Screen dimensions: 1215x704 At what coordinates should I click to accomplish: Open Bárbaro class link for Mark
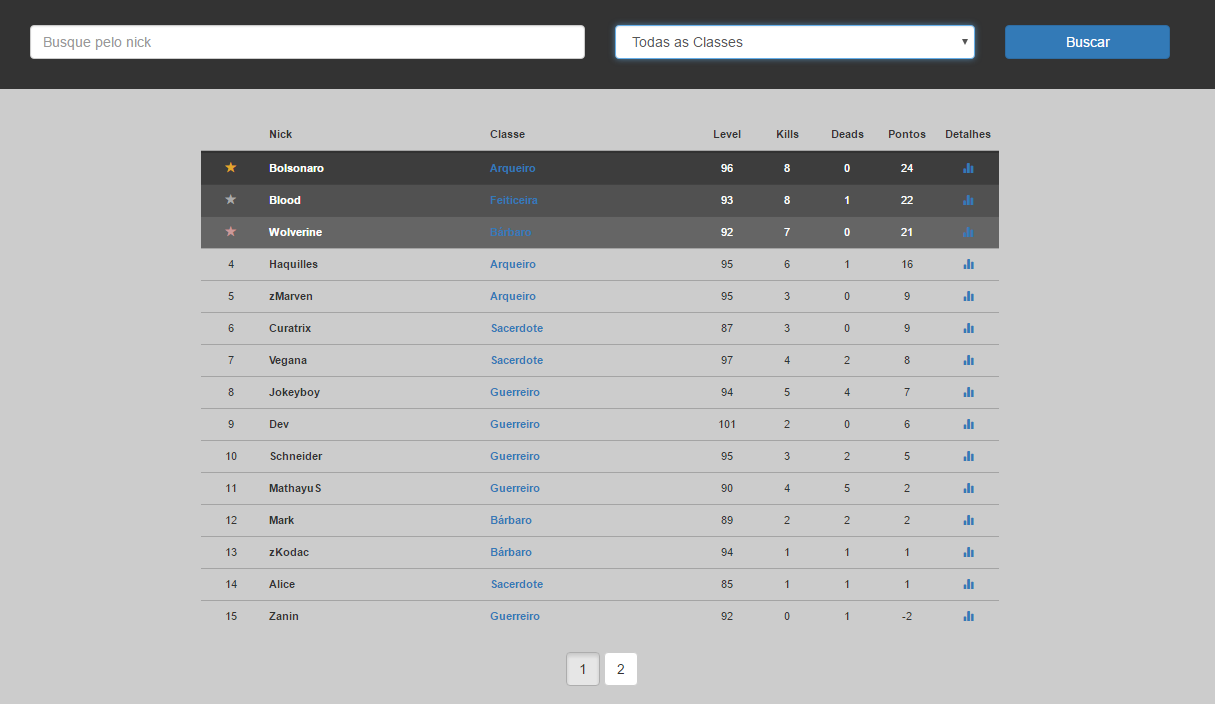point(510,520)
